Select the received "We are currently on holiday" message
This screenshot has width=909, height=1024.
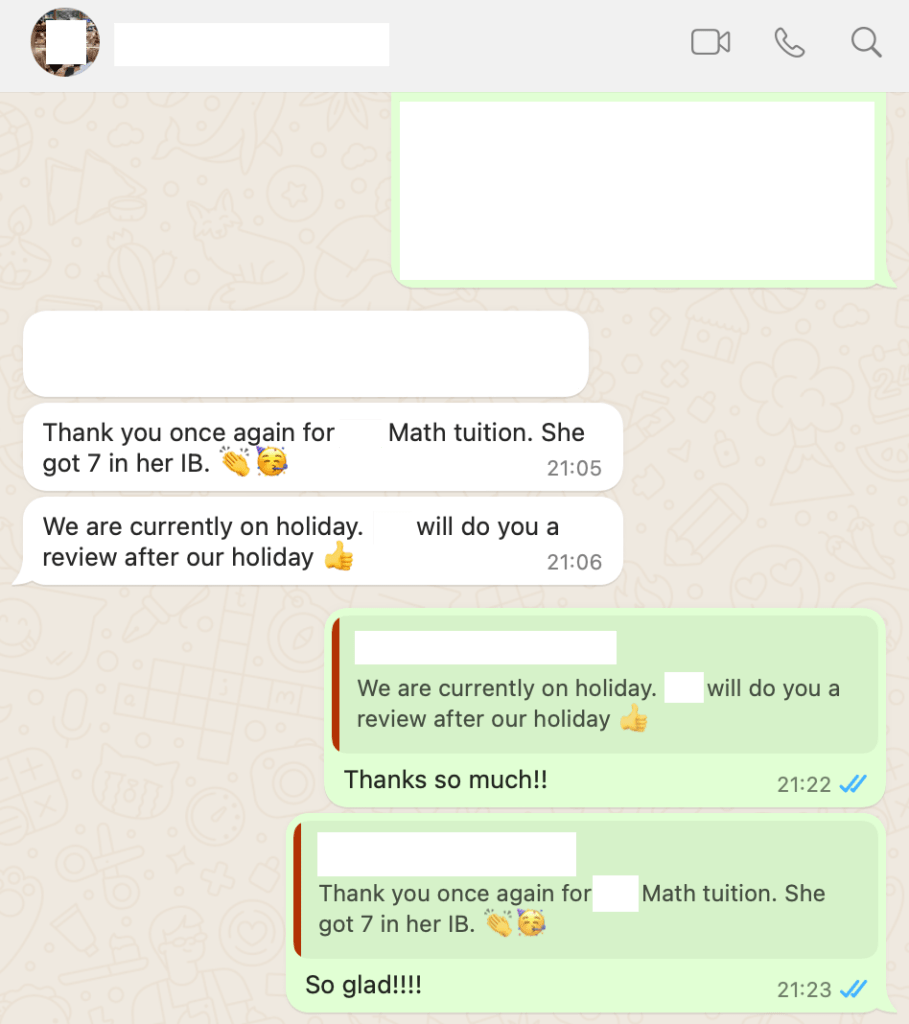[323, 541]
